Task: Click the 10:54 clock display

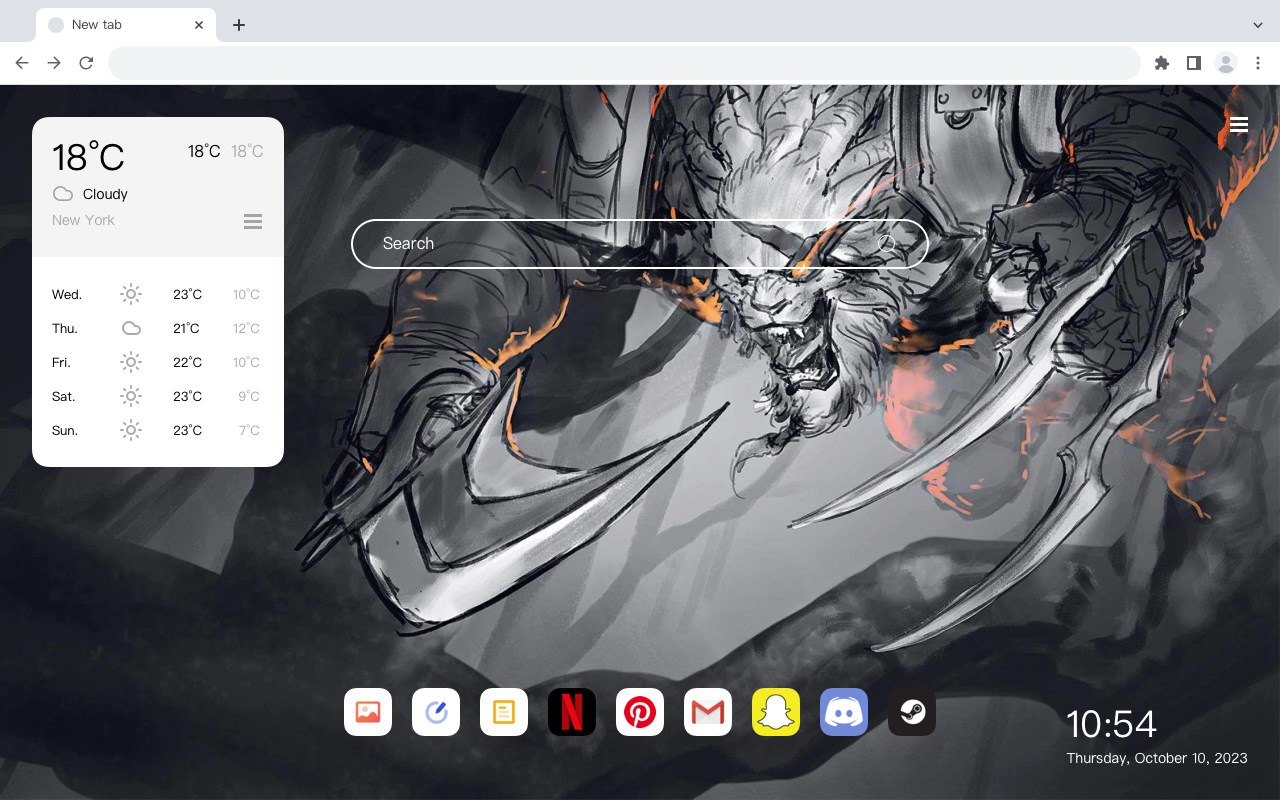Action: tap(1111, 724)
